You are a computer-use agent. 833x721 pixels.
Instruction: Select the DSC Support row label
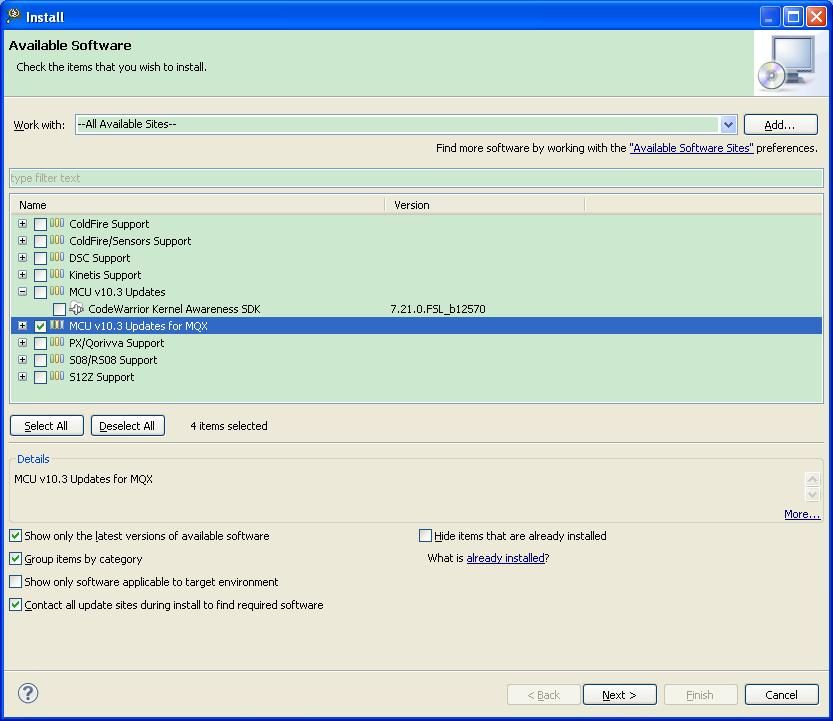pyautogui.click(x=99, y=258)
